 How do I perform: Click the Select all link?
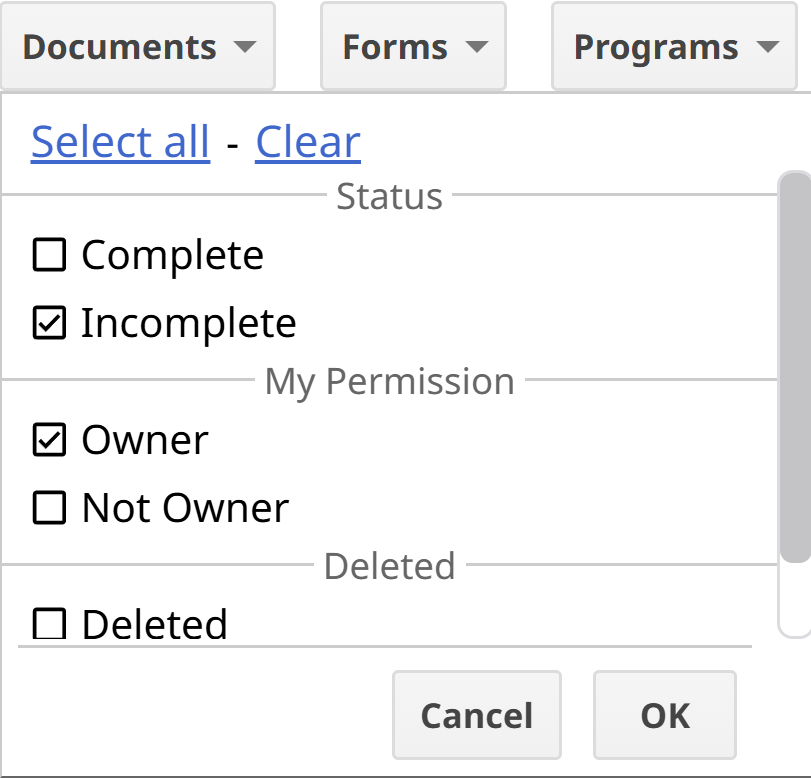point(120,142)
